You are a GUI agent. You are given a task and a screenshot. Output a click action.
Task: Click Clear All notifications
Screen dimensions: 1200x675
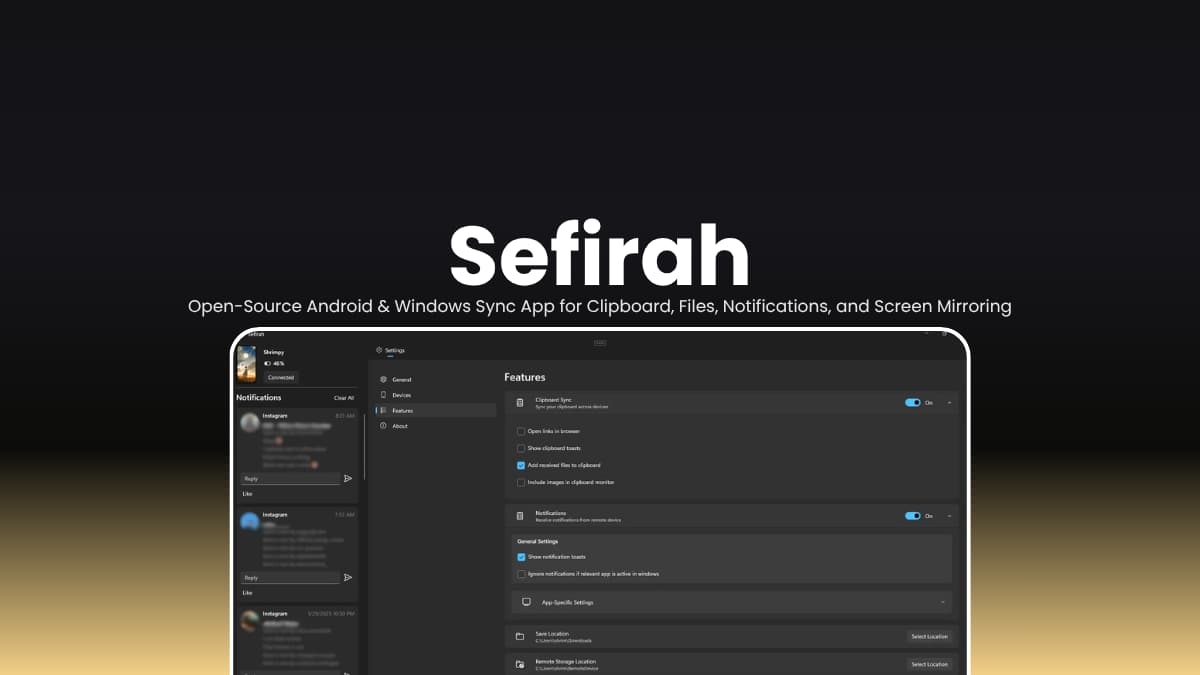pyautogui.click(x=344, y=398)
